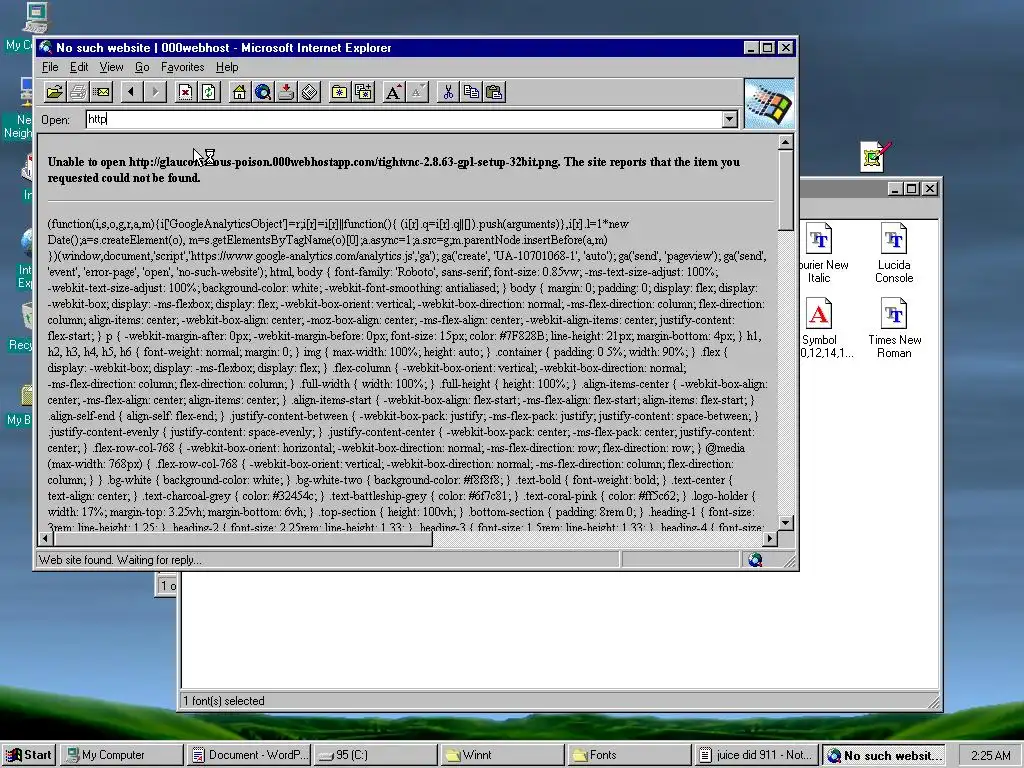Stop loading with the Stop icon
The image size is (1024, 768).
coord(185,92)
